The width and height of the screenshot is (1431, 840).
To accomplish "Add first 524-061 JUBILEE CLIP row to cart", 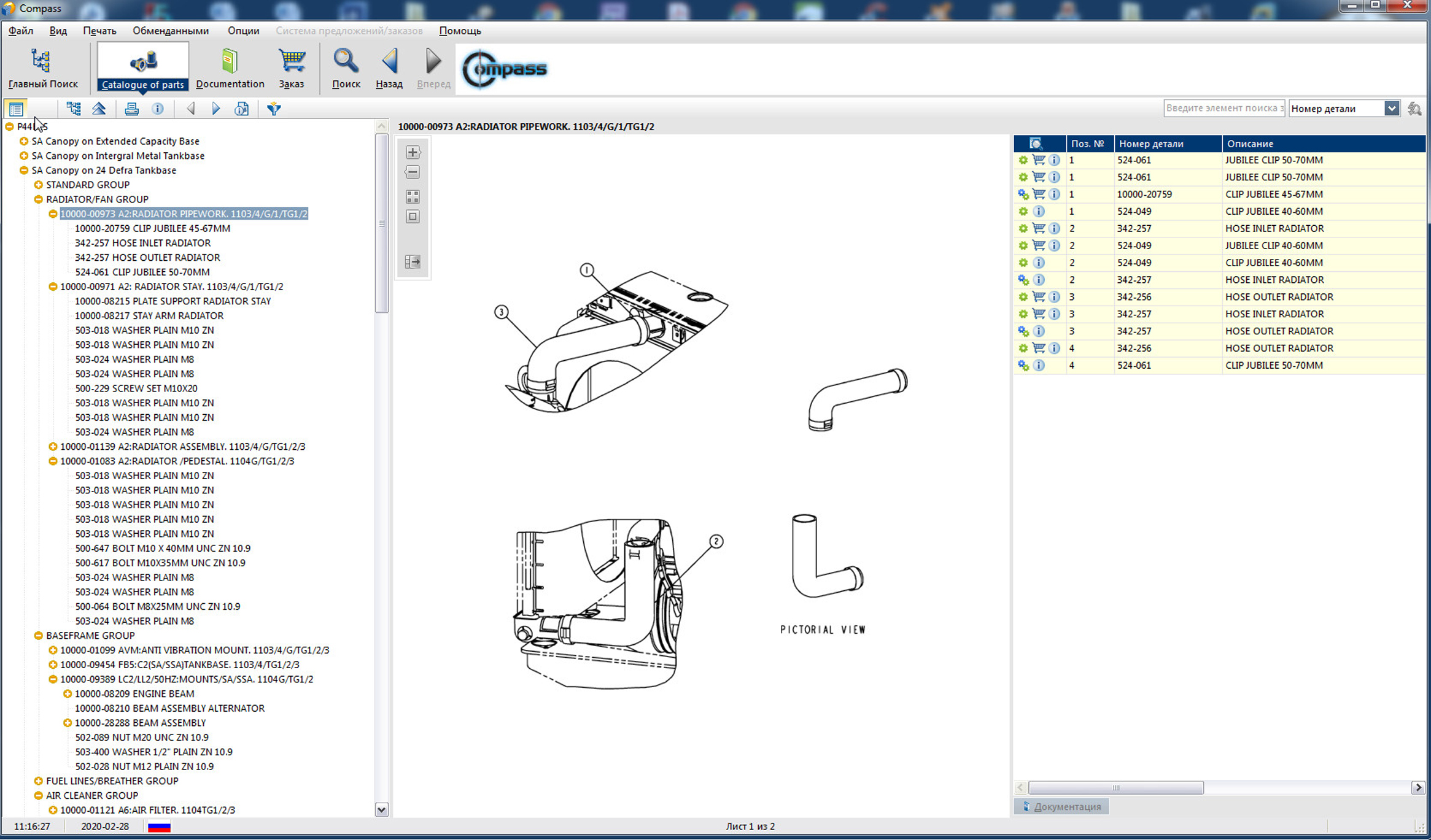I will 1039,160.
